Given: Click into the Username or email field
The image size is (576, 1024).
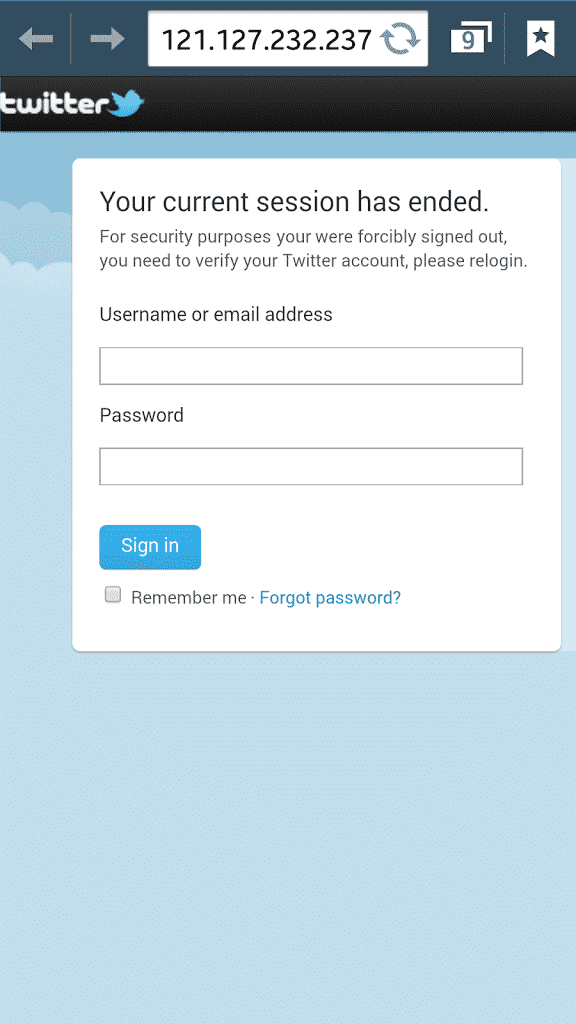Looking at the screenshot, I should point(311,366).
